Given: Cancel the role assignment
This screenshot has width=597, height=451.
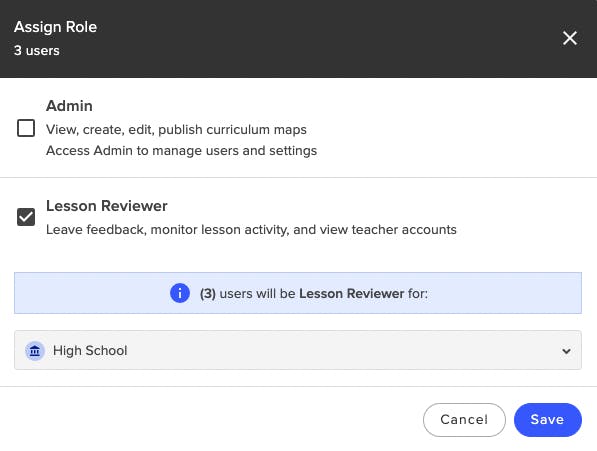Looking at the screenshot, I should (464, 420).
